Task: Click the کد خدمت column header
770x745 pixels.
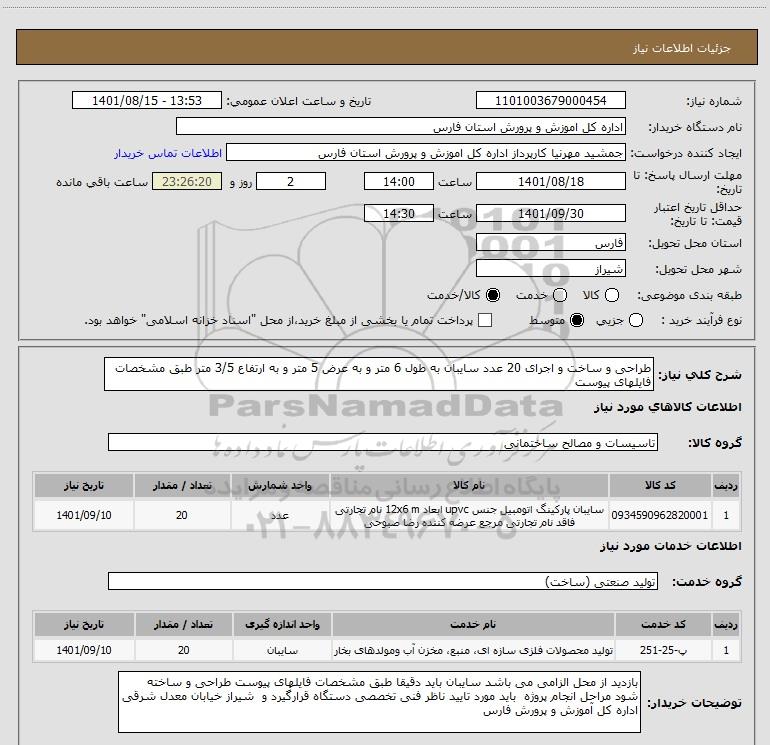Action: tap(663, 624)
